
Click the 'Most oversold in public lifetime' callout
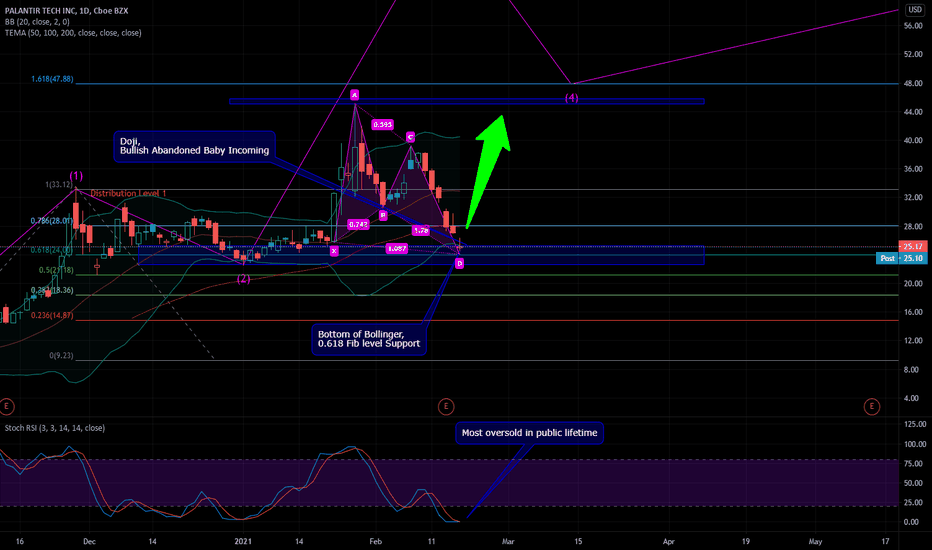click(529, 433)
